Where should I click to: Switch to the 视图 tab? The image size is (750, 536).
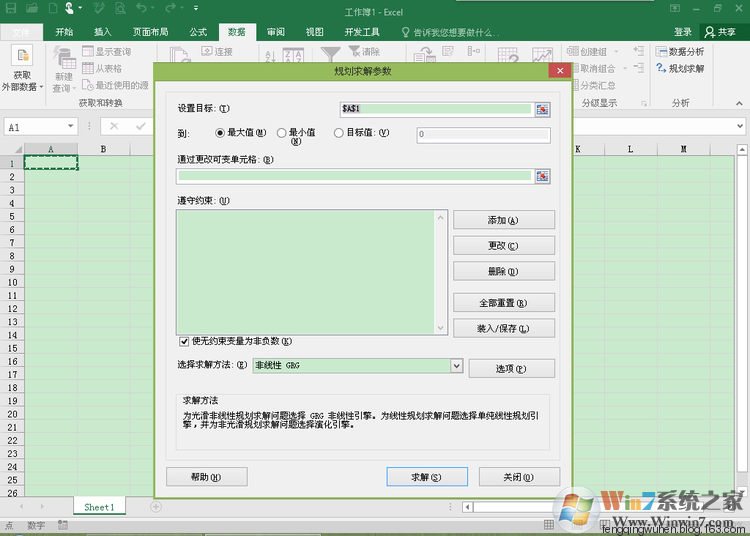click(x=315, y=32)
